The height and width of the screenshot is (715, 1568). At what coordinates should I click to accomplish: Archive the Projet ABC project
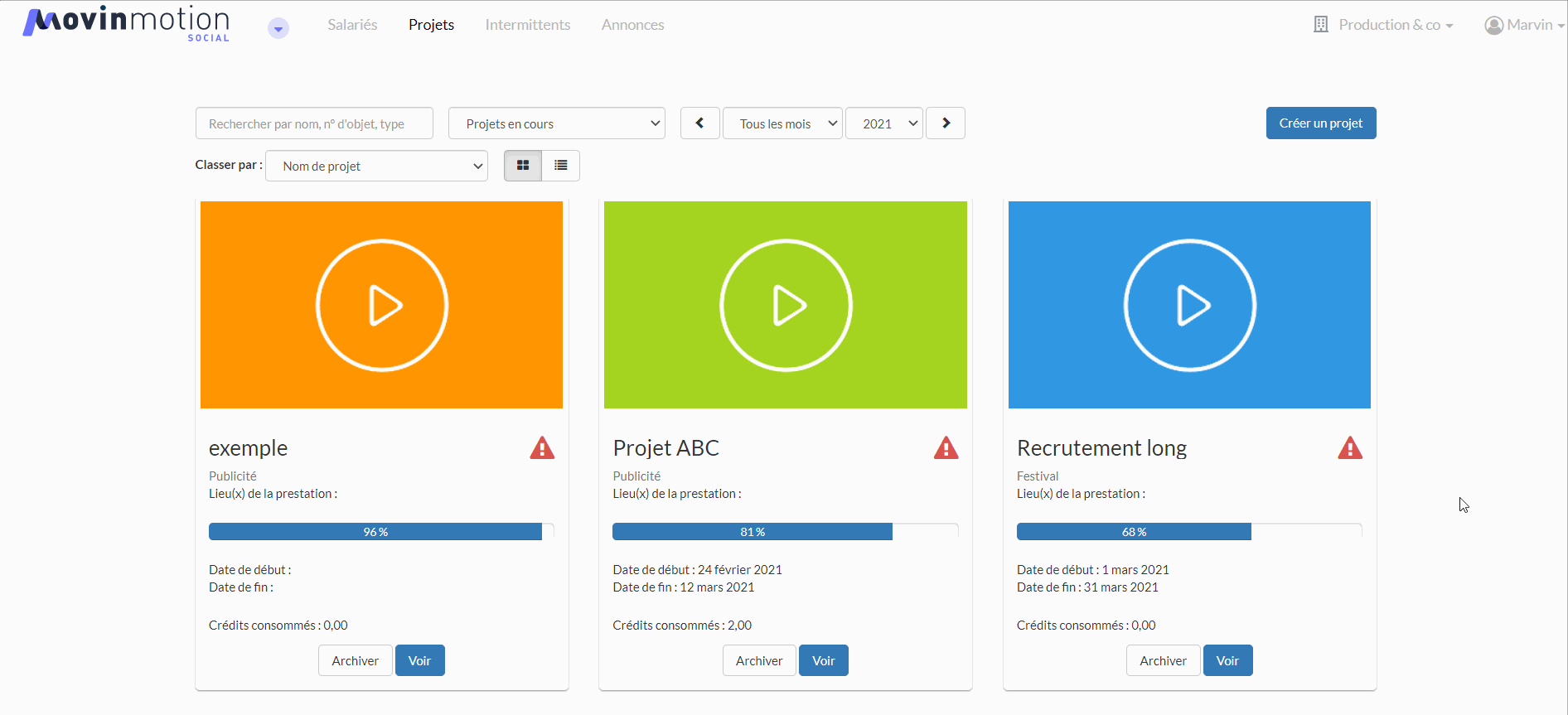(x=758, y=660)
